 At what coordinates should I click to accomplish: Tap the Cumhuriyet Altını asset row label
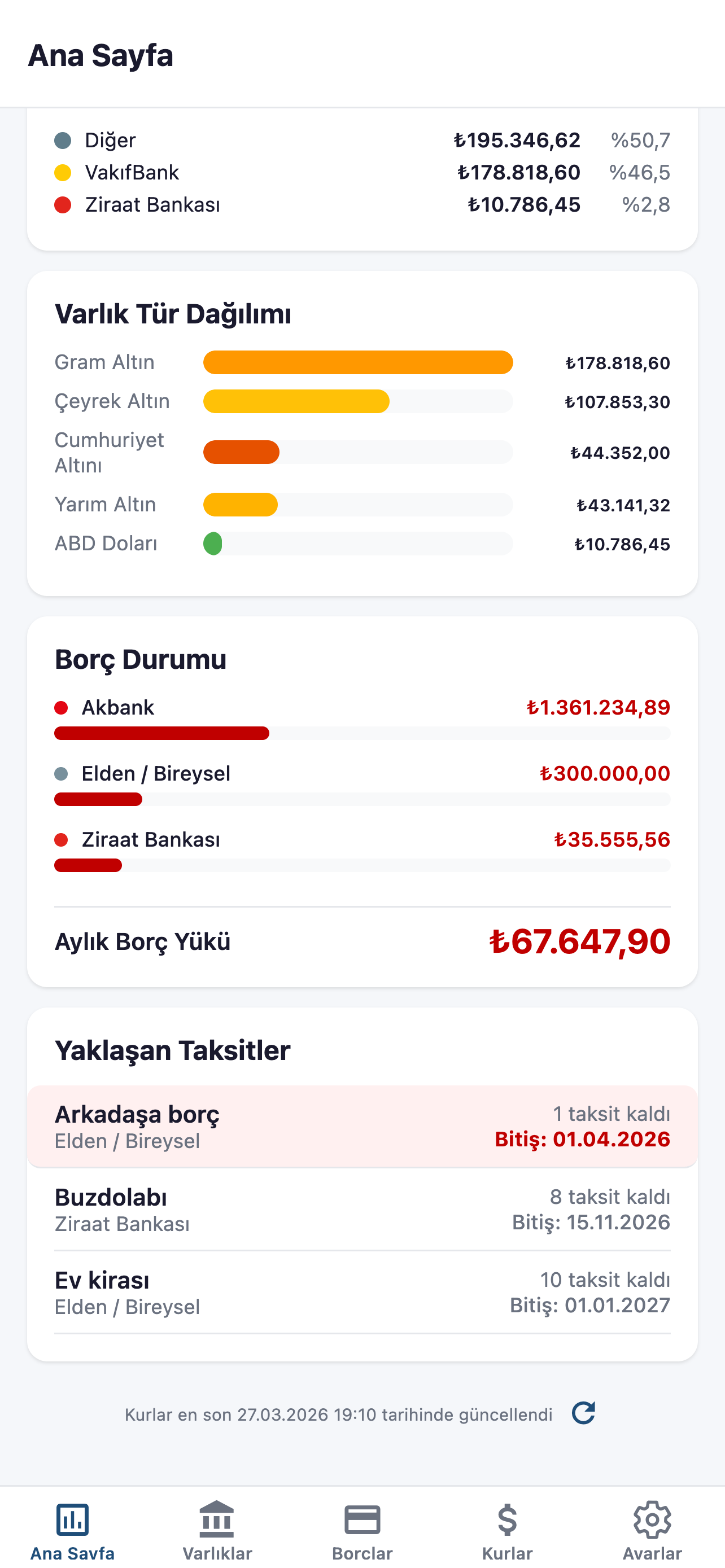[x=110, y=452]
